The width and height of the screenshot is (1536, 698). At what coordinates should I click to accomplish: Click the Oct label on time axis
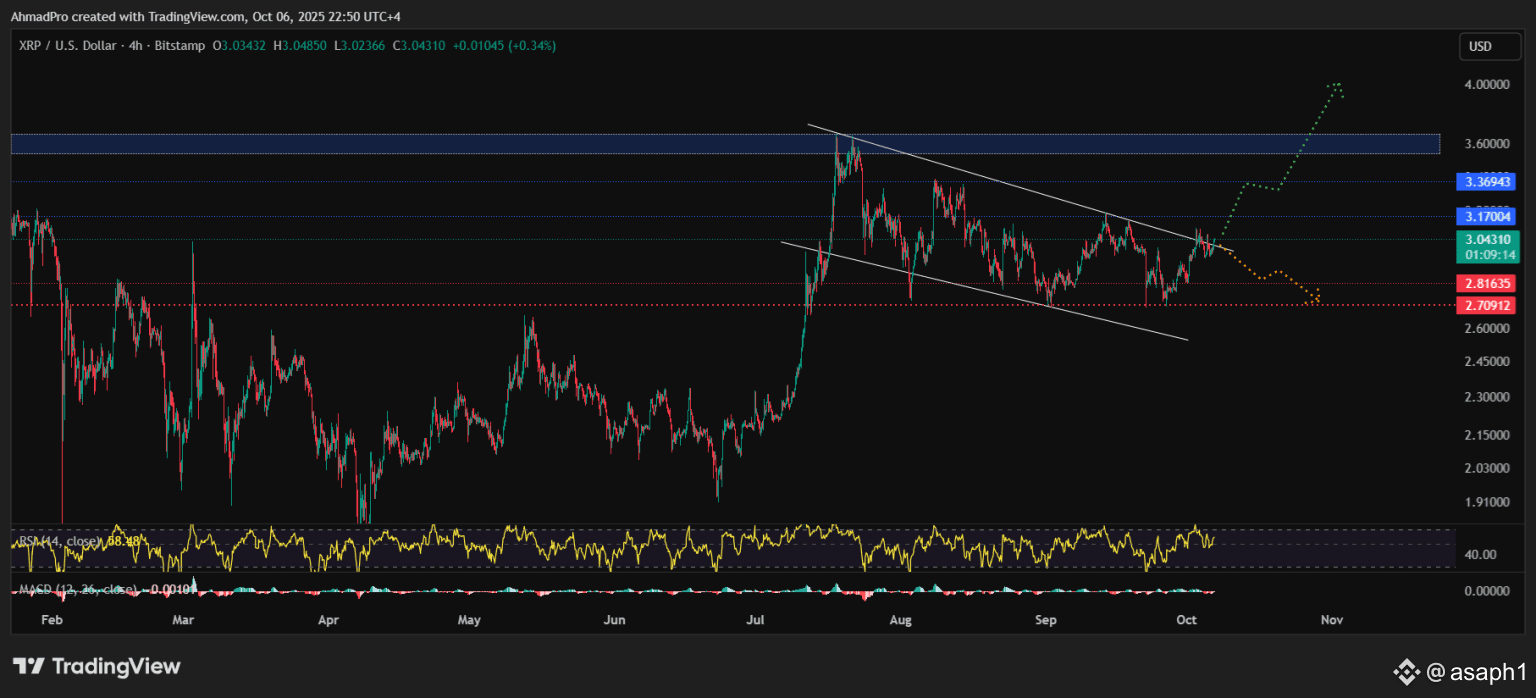tap(1187, 621)
